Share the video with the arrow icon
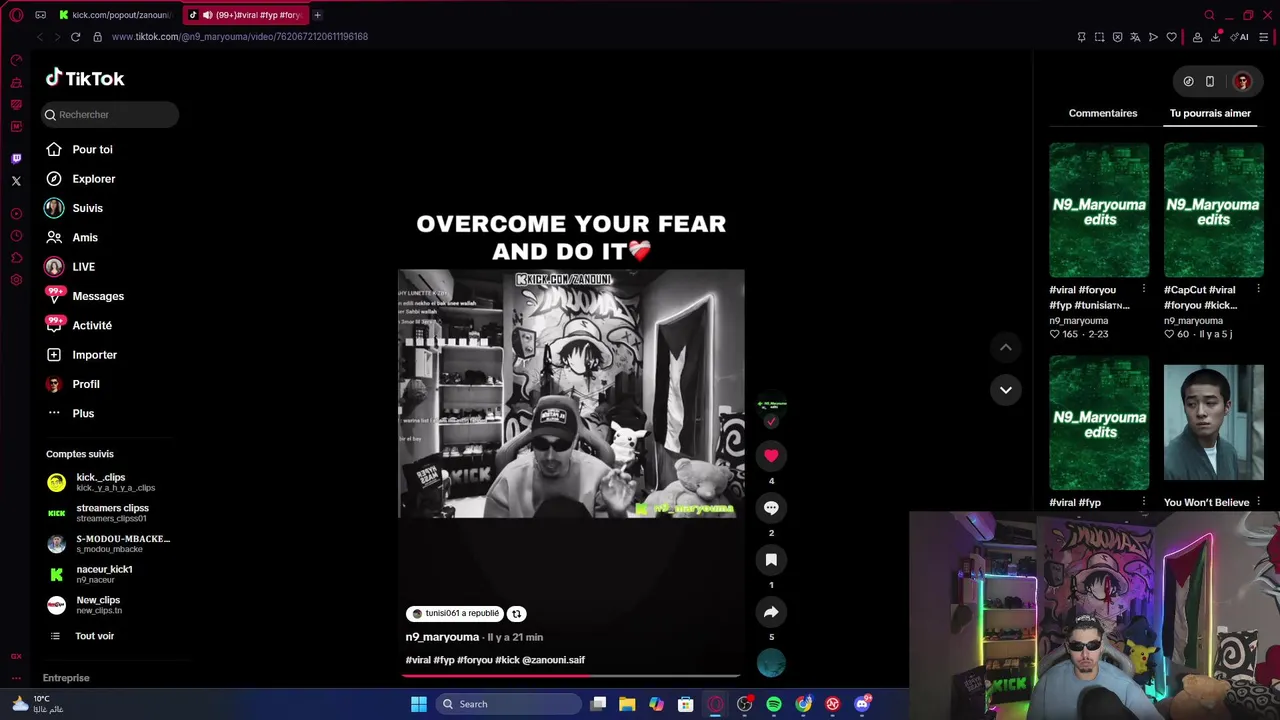This screenshot has height=720, width=1280. click(771, 612)
